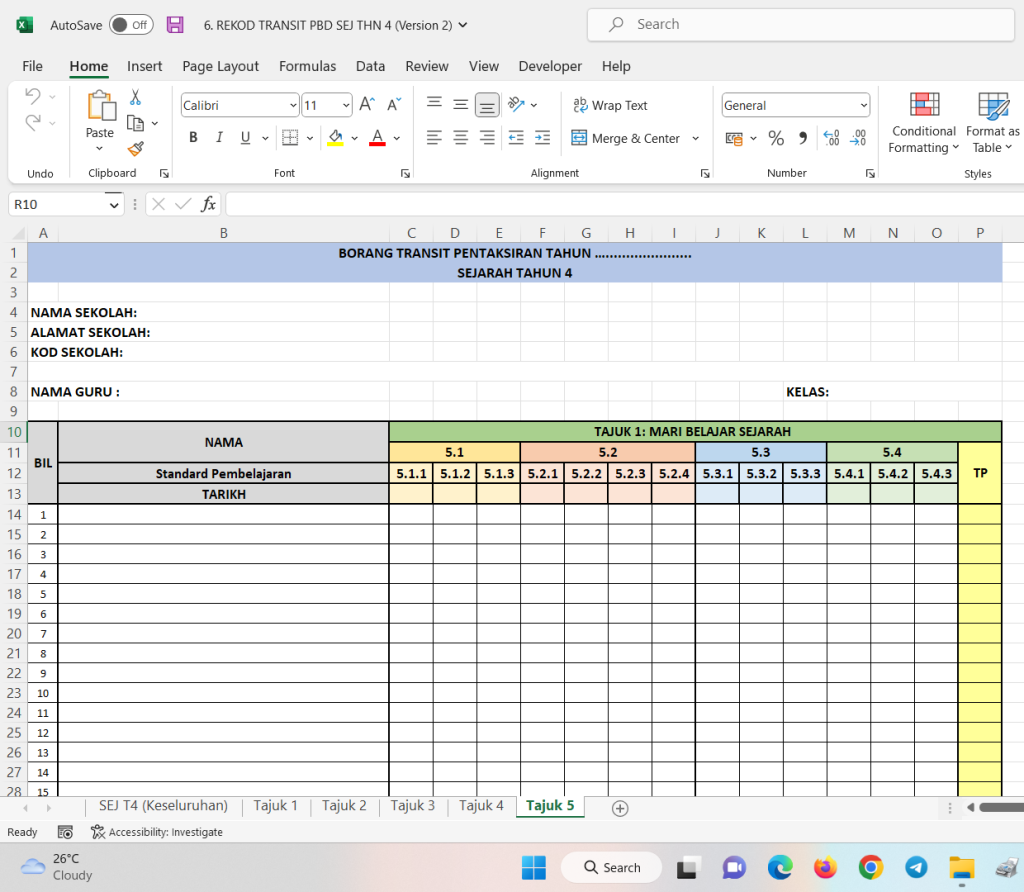Viewport: 1024px width, 892px height.
Task: Click the Format Painter brush icon
Action: click(x=136, y=148)
